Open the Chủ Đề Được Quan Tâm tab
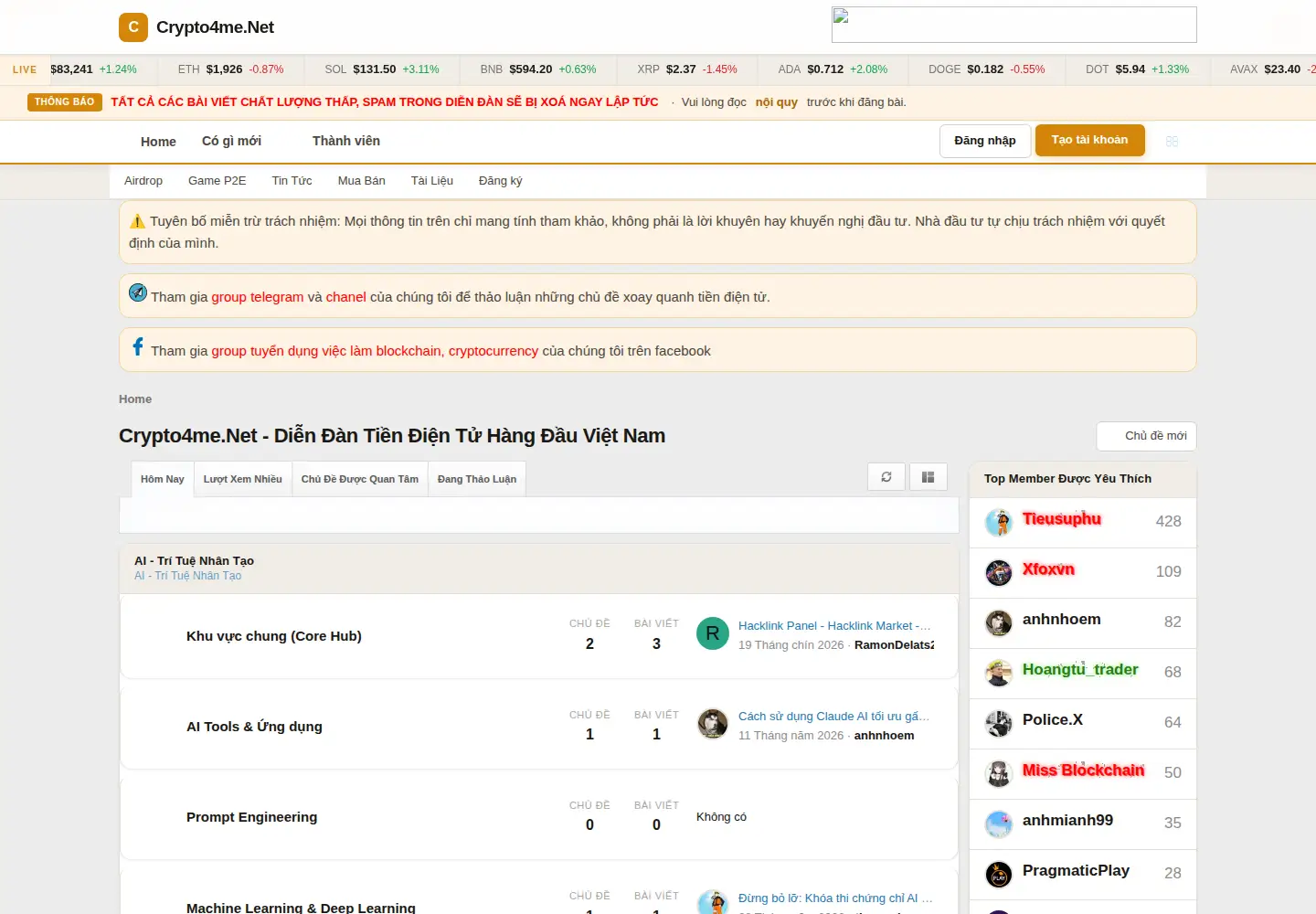Screen dimensions: 1316x914 point(360,479)
